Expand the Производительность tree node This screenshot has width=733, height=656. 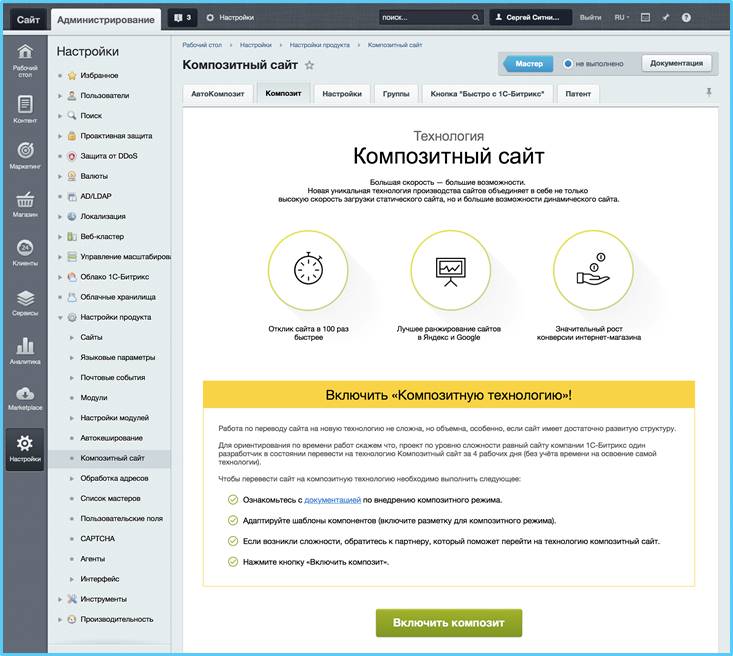click(x=60, y=620)
